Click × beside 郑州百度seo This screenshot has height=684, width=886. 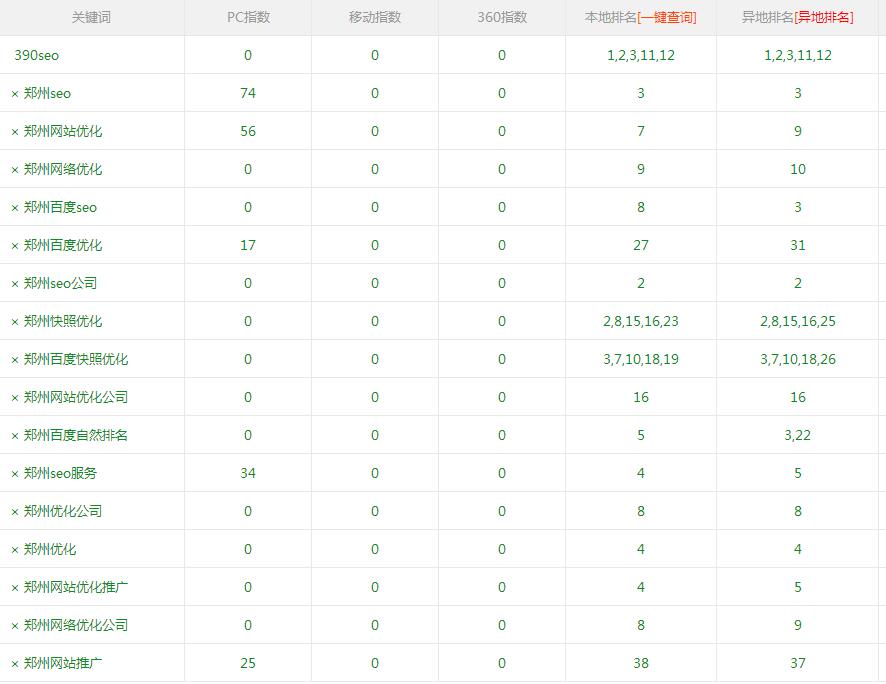(x=15, y=208)
